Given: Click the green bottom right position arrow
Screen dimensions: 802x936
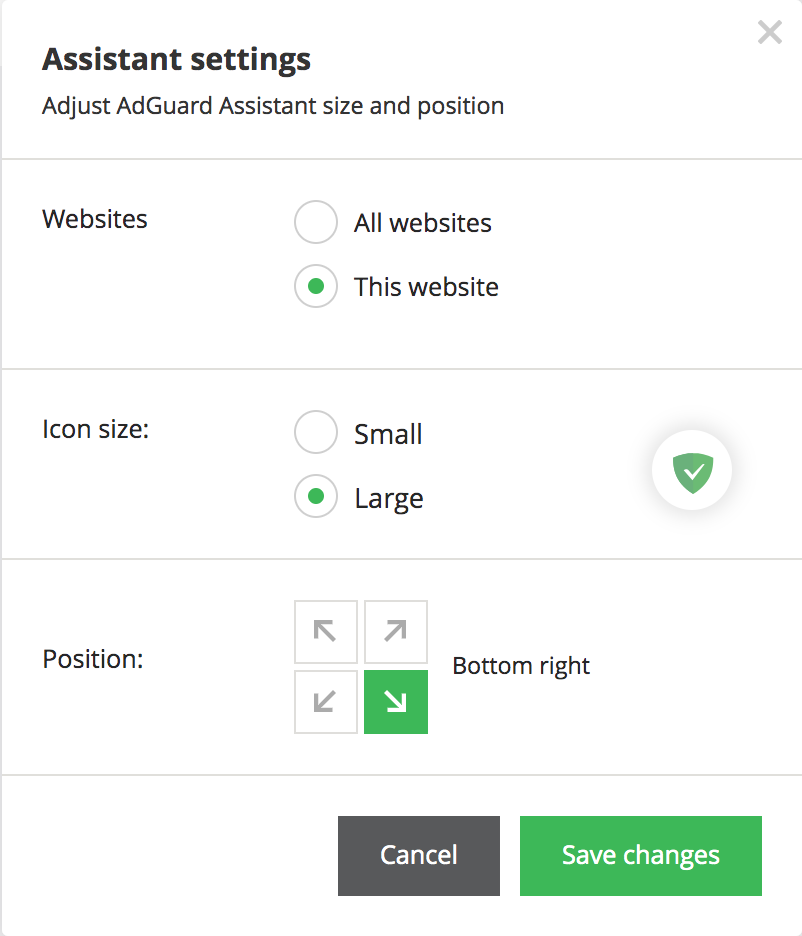Looking at the screenshot, I should point(396,702).
